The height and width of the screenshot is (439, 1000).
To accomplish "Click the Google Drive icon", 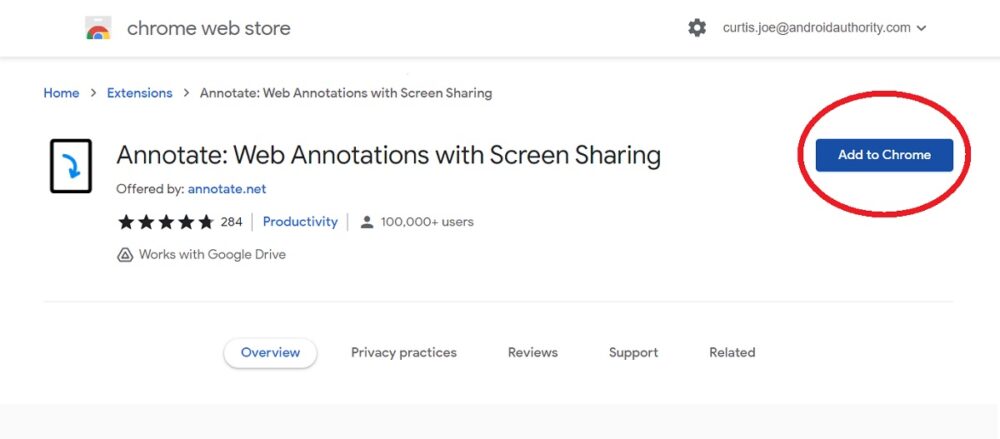I will [125, 255].
